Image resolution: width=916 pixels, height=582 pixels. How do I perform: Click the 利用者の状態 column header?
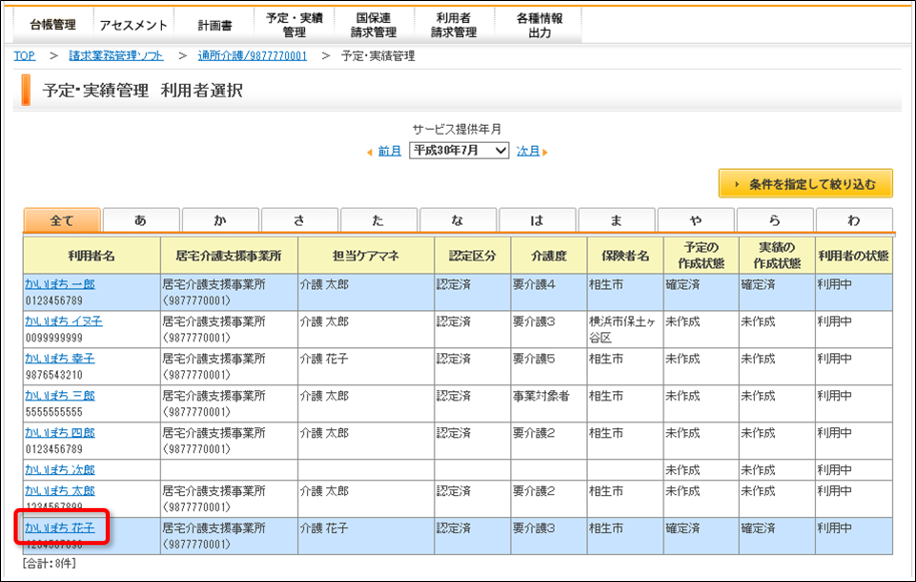point(854,255)
